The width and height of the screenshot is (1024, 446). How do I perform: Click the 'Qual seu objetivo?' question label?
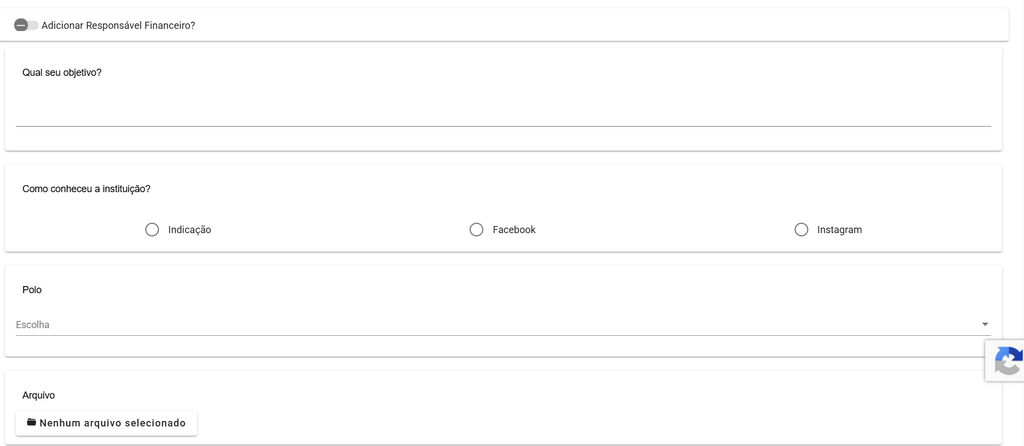tap(62, 72)
